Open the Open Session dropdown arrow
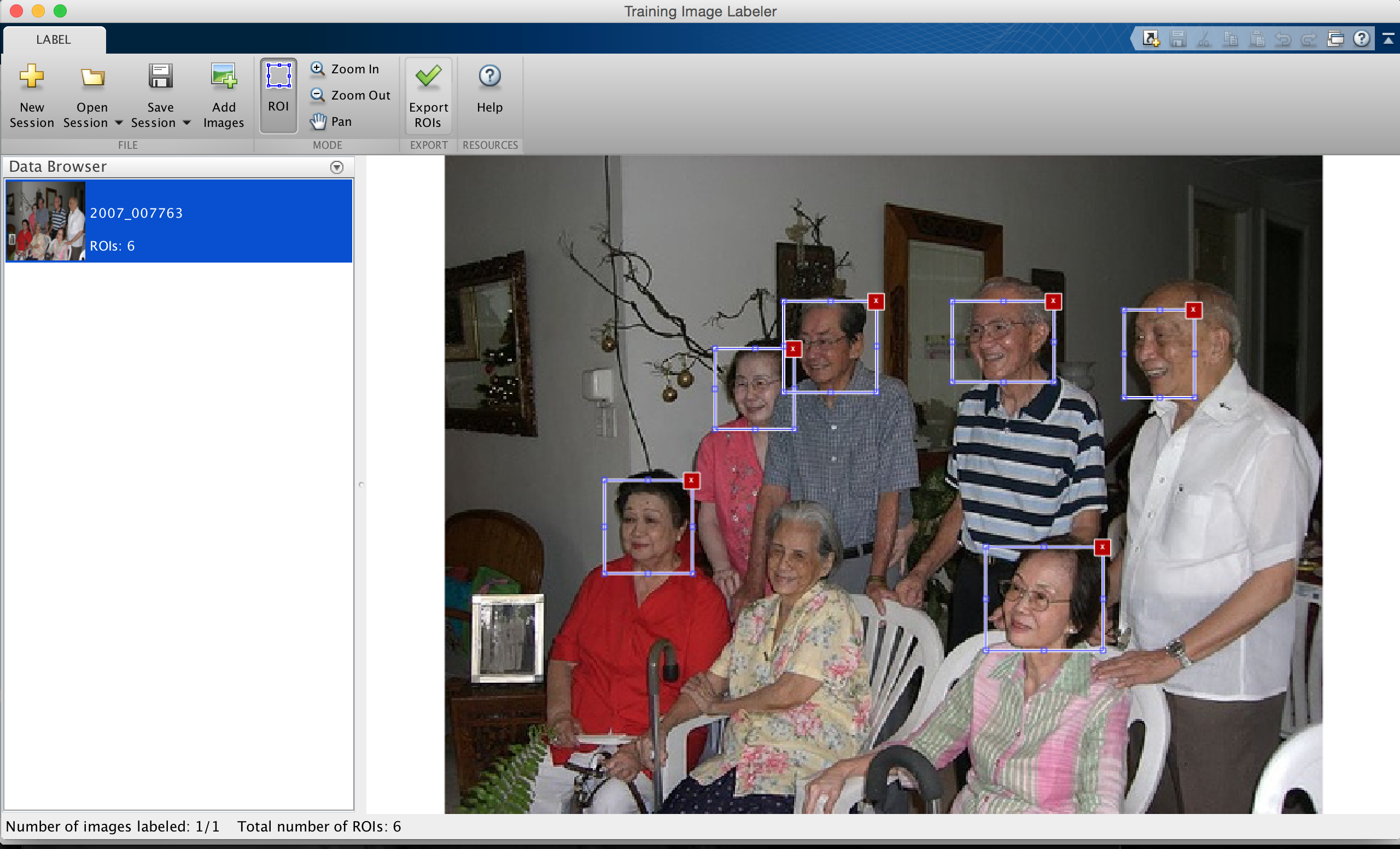Image resolution: width=1400 pixels, height=849 pixels. click(x=119, y=123)
